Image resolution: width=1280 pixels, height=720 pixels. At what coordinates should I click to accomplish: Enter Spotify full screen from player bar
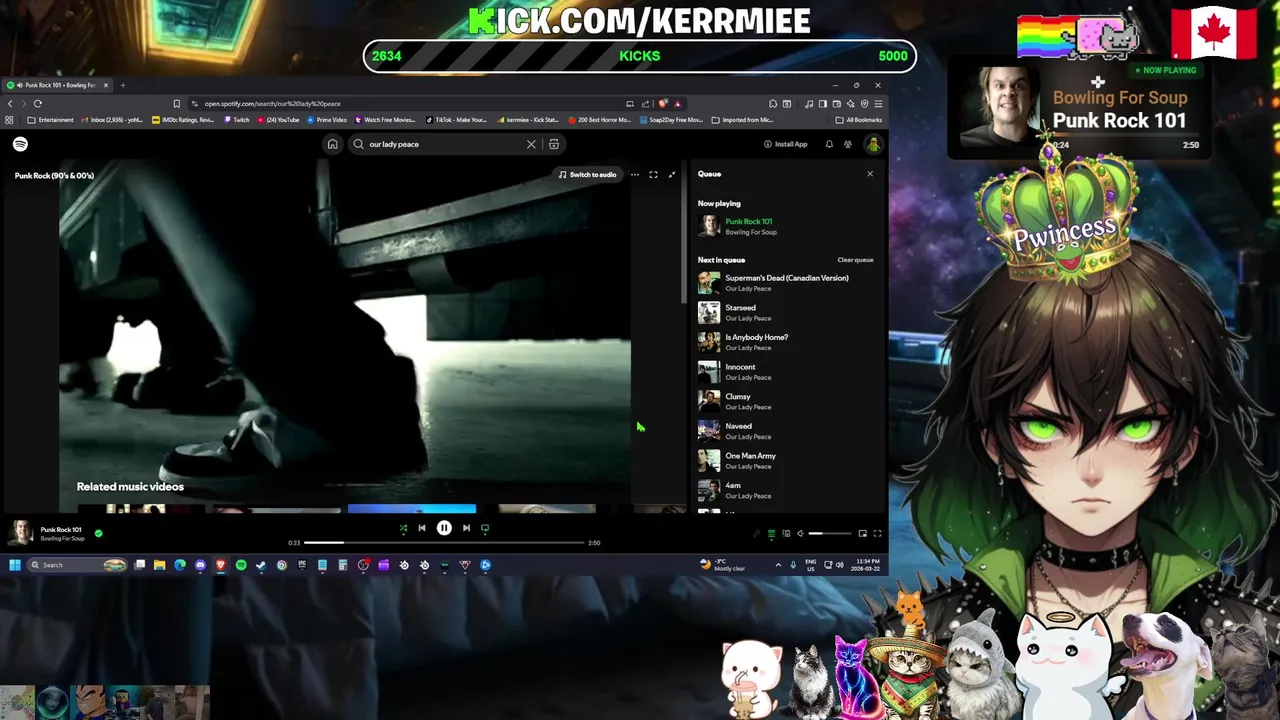(878, 534)
